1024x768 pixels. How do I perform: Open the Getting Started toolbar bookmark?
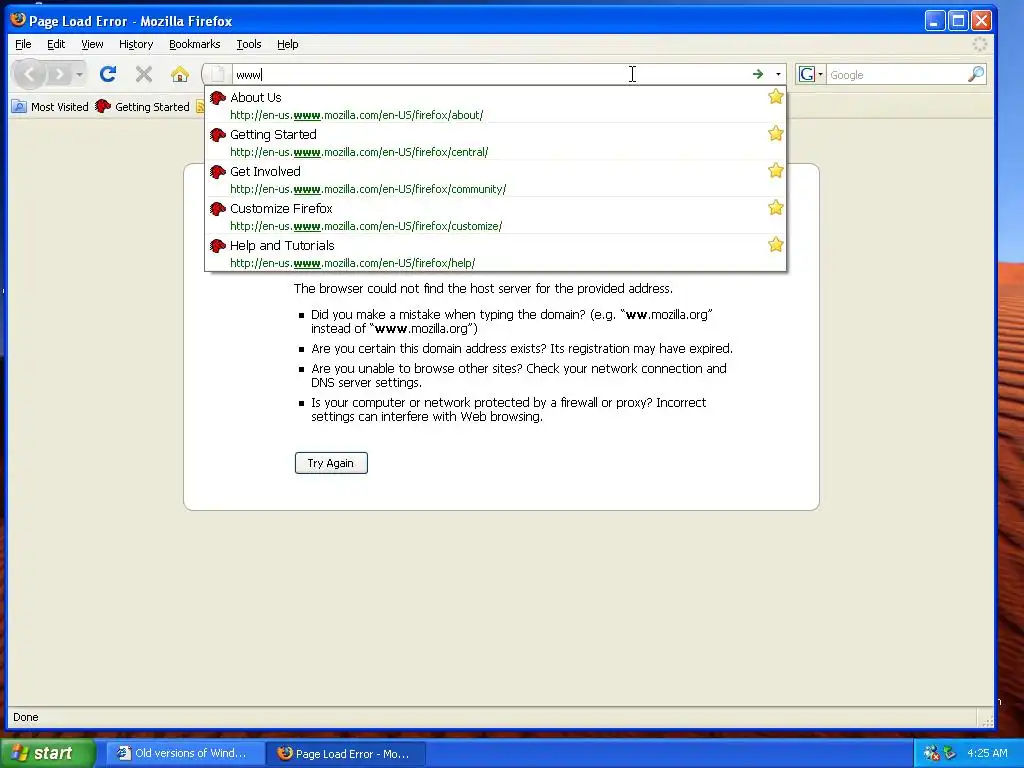(142, 106)
